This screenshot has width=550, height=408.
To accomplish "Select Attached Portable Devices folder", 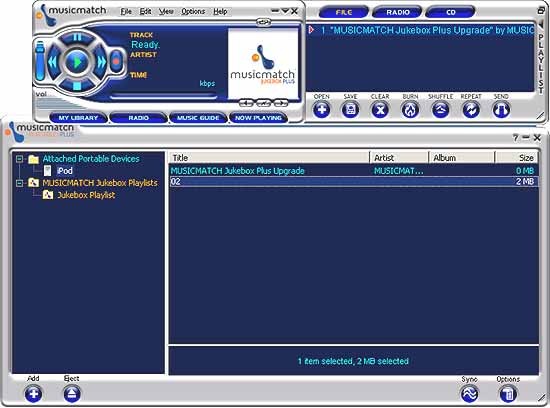I will (x=91, y=159).
